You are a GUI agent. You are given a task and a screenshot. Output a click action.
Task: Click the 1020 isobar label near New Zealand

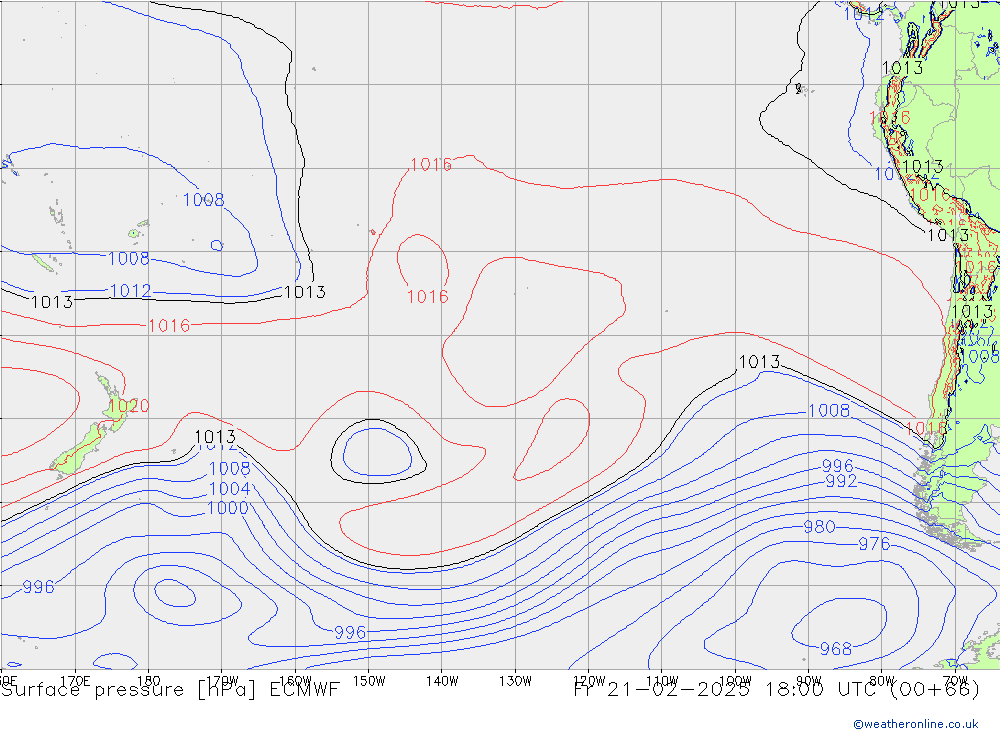point(128,406)
